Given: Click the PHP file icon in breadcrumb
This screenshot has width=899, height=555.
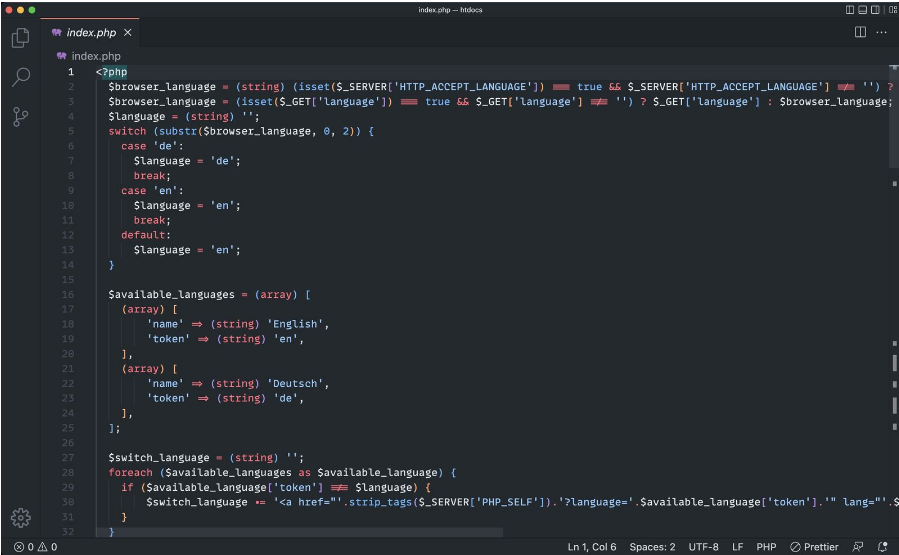Looking at the screenshot, I should point(61,56).
